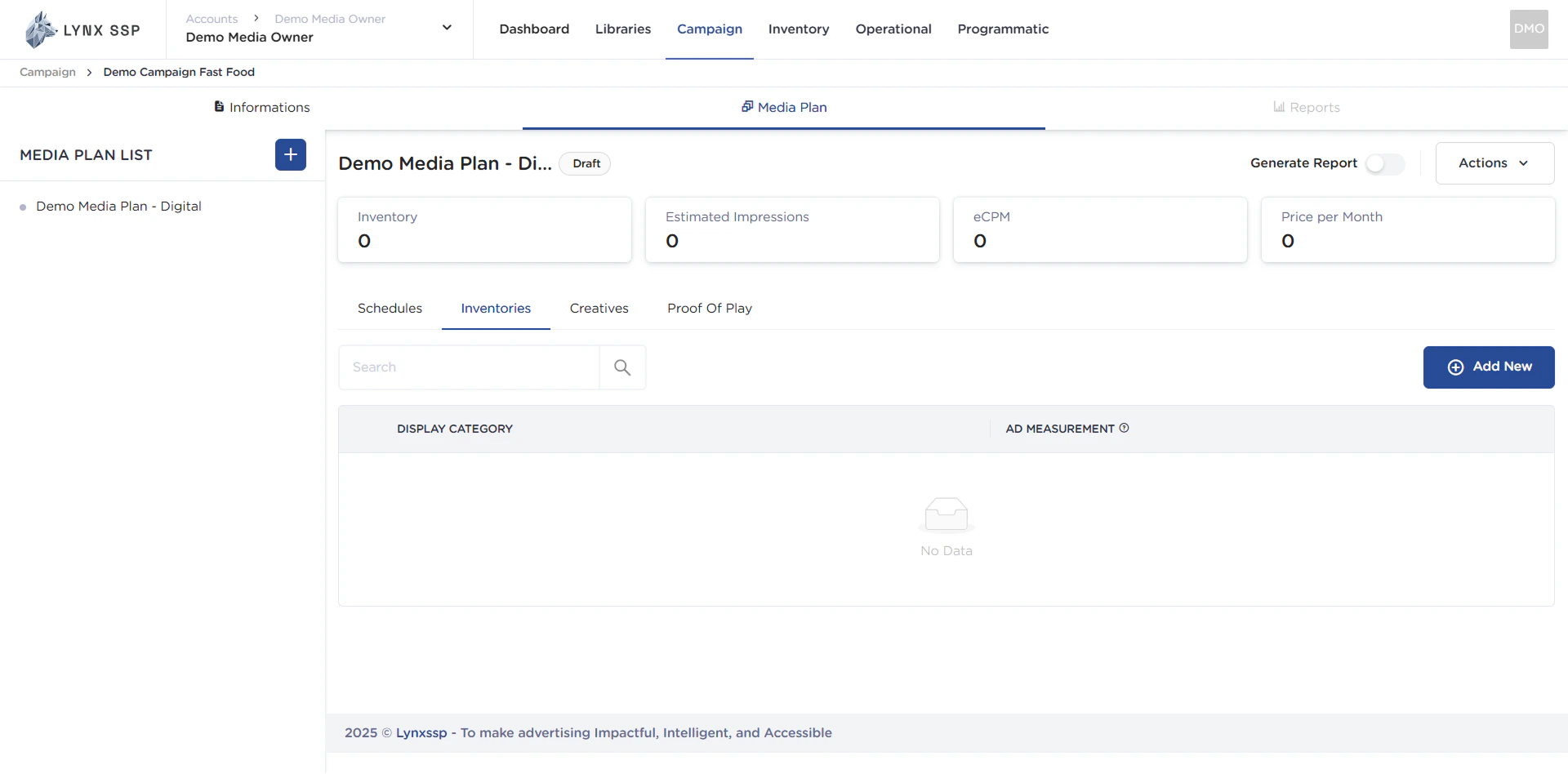Open Demo Campaign Fast Food breadcrumb link
This screenshot has height=774, width=1568.
click(x=179, y=72)
